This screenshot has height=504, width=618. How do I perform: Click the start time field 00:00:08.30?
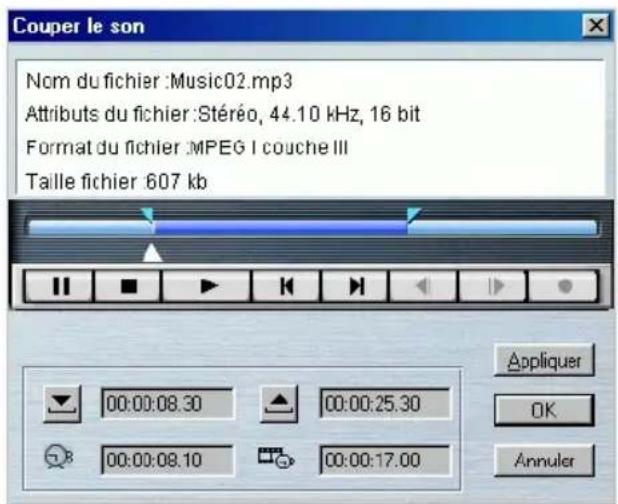168,404
